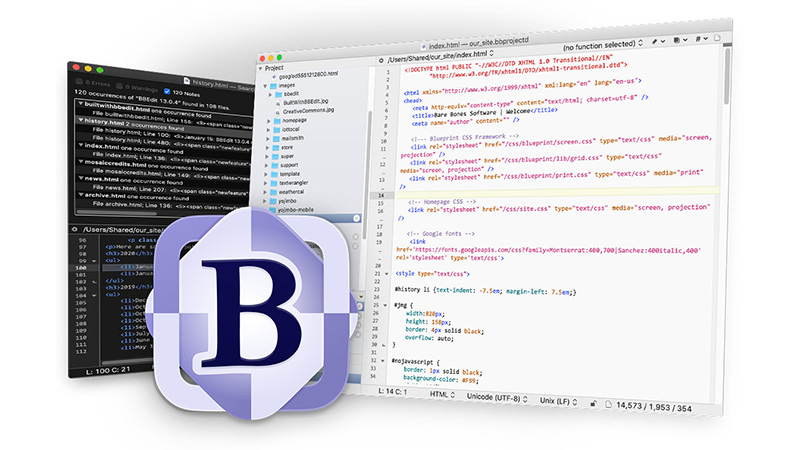The height and width of the screenshot is (450, 800).
Task: Uncheck the 120 Notes checkbox
Action: coord(167,91)
